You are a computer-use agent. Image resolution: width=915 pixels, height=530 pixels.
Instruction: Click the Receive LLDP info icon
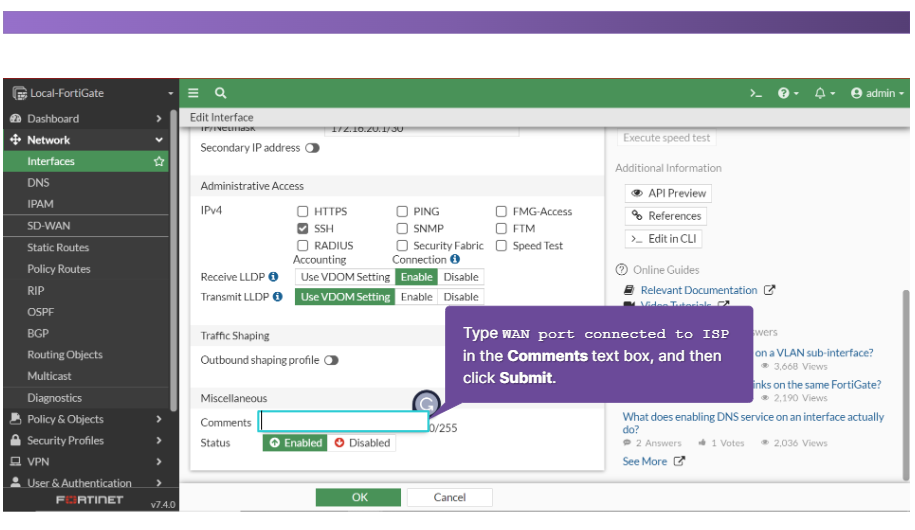pos(273,277)
